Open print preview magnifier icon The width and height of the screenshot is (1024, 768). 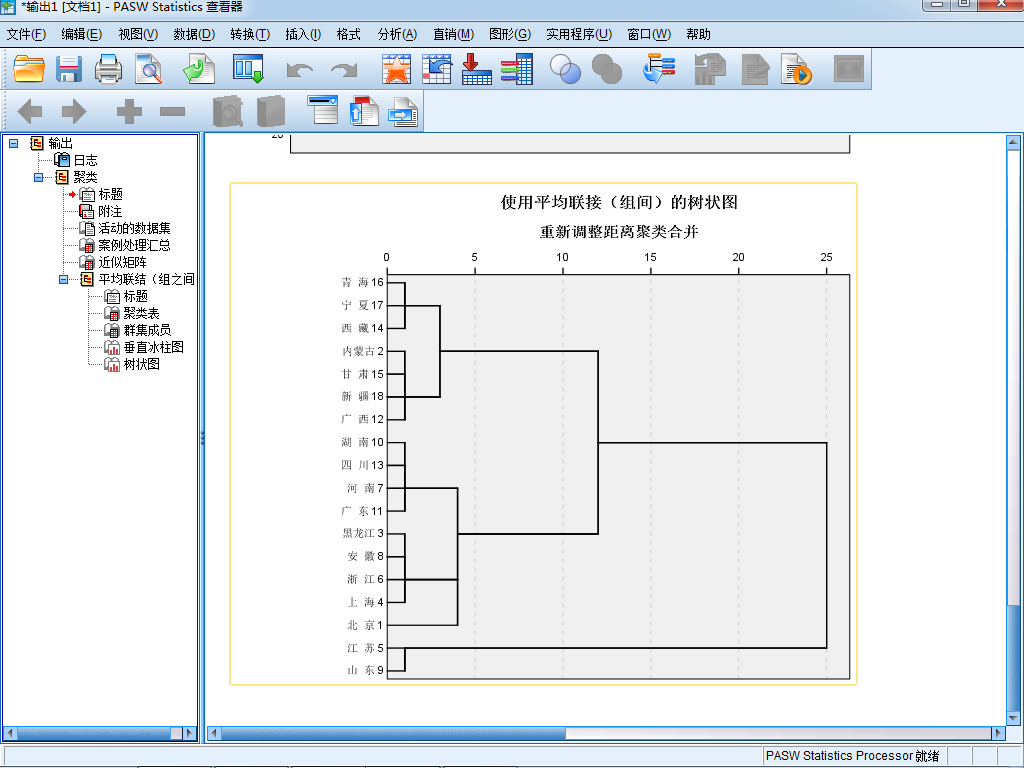point(149,69)
